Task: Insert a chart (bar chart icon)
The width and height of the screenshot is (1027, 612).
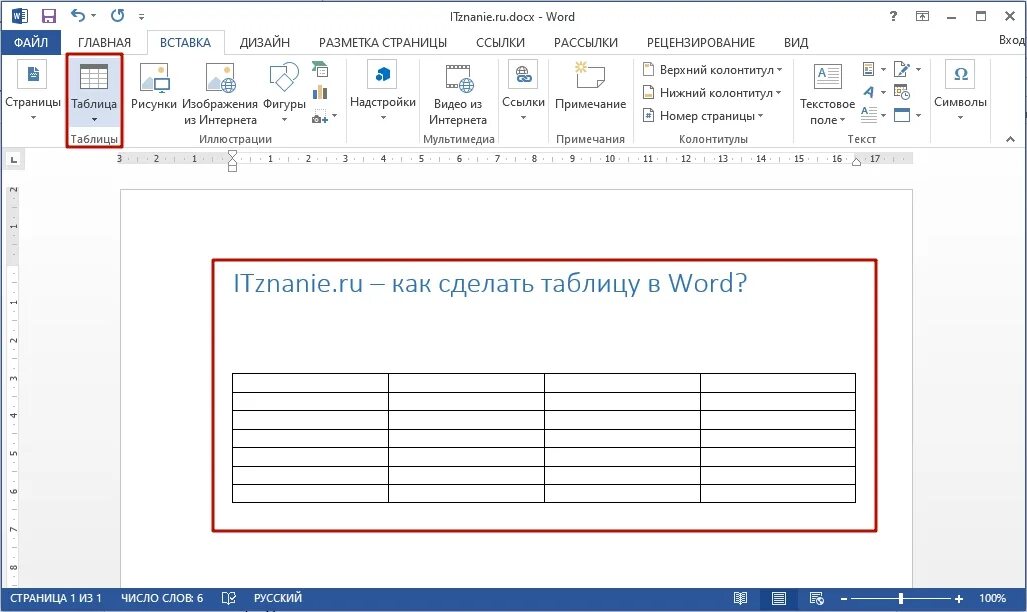Action: tap(320, 92)
